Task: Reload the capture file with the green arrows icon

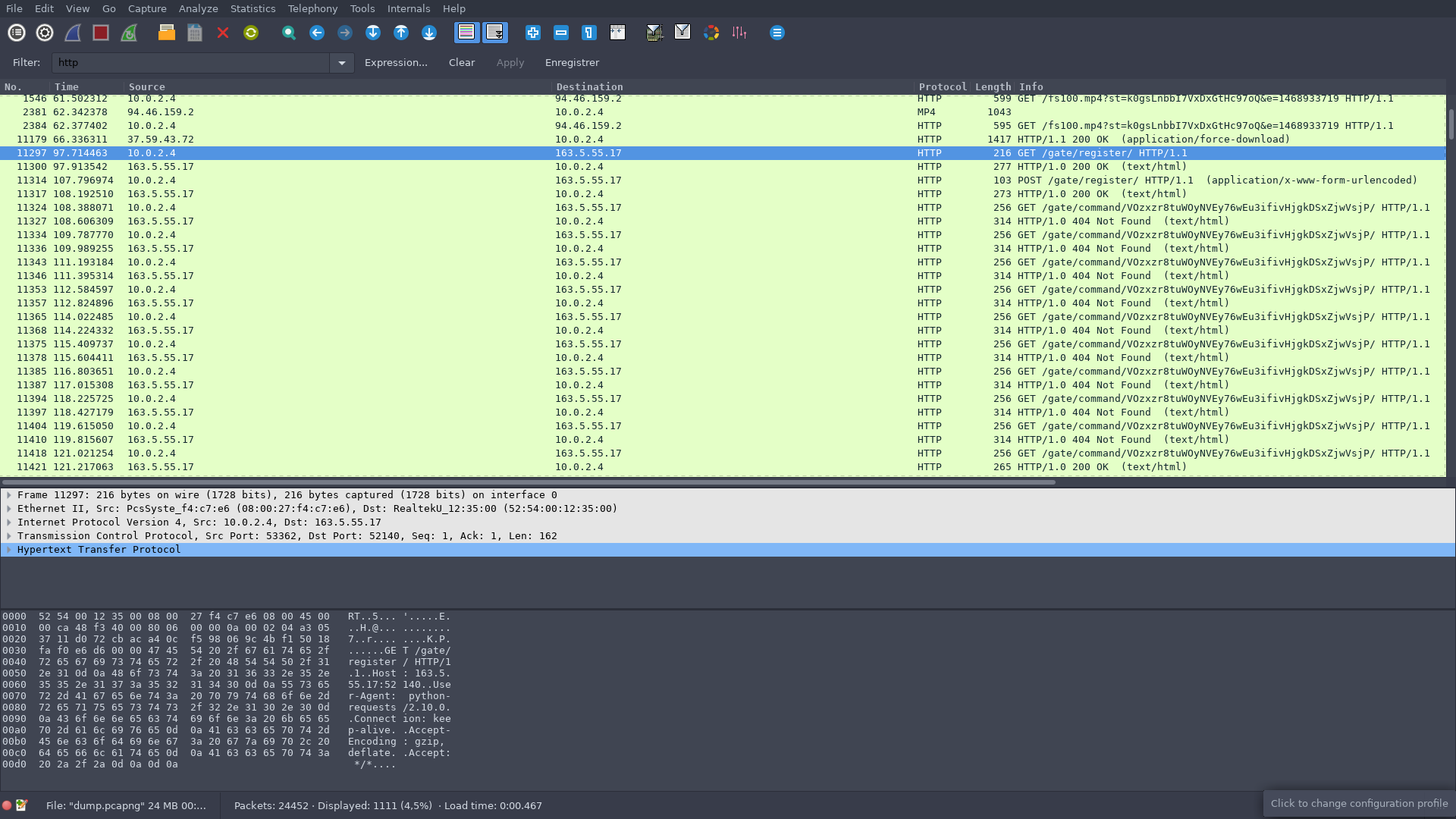Action: (251, 33)
